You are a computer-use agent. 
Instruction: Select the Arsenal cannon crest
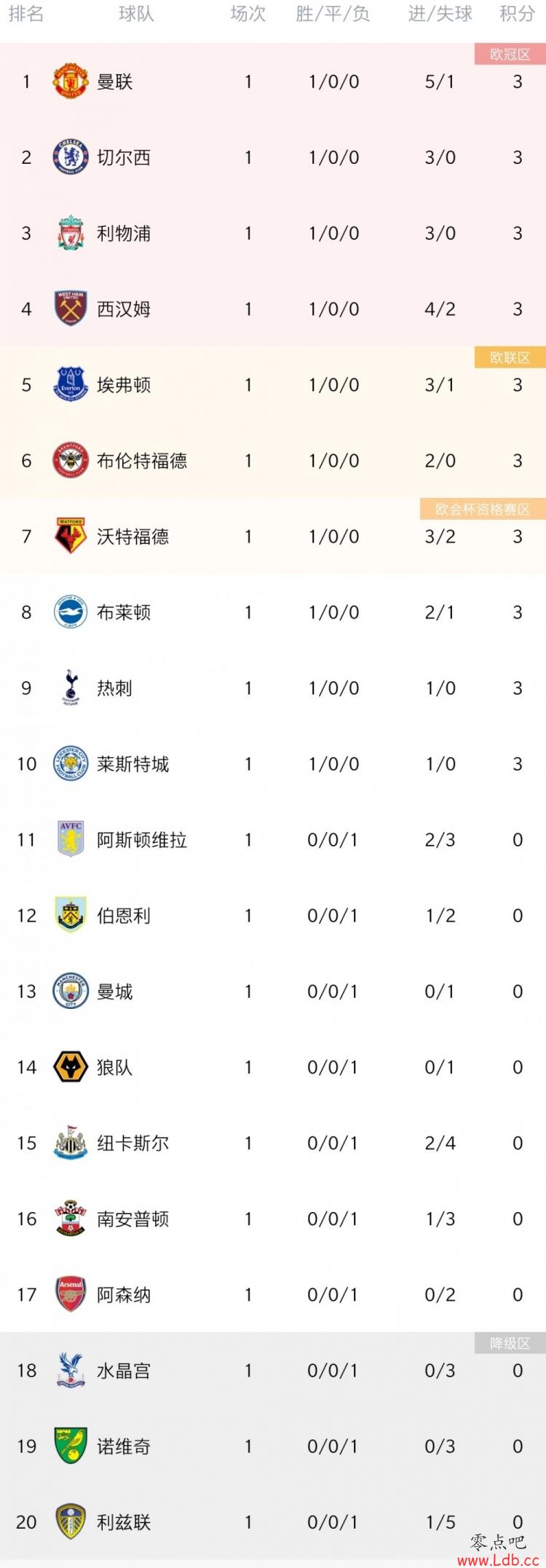[71, 1294]
